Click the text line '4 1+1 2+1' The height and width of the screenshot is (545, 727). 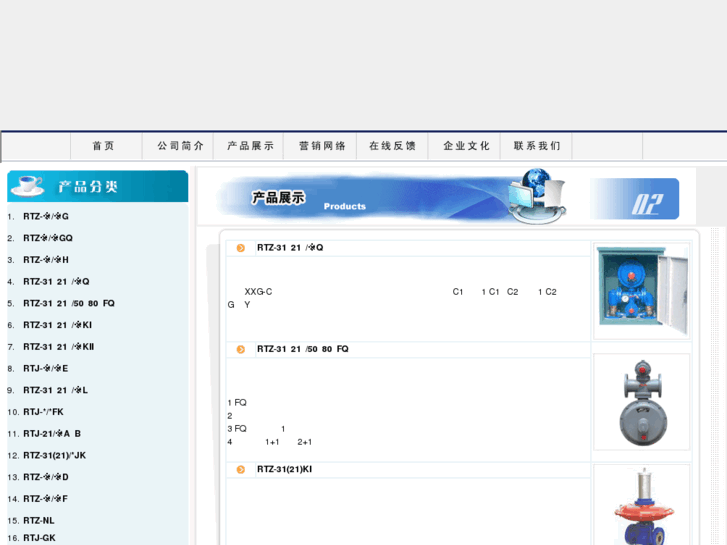point(269,442)
